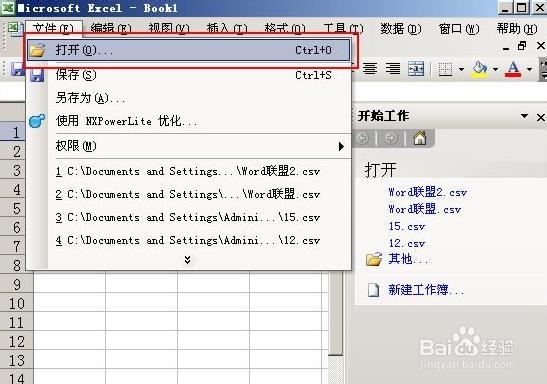Viewport: 547px width, 384px height.
Task: Choose 使用 NXPowerLite 优化 entry
Action: click(x=188, y=121)
